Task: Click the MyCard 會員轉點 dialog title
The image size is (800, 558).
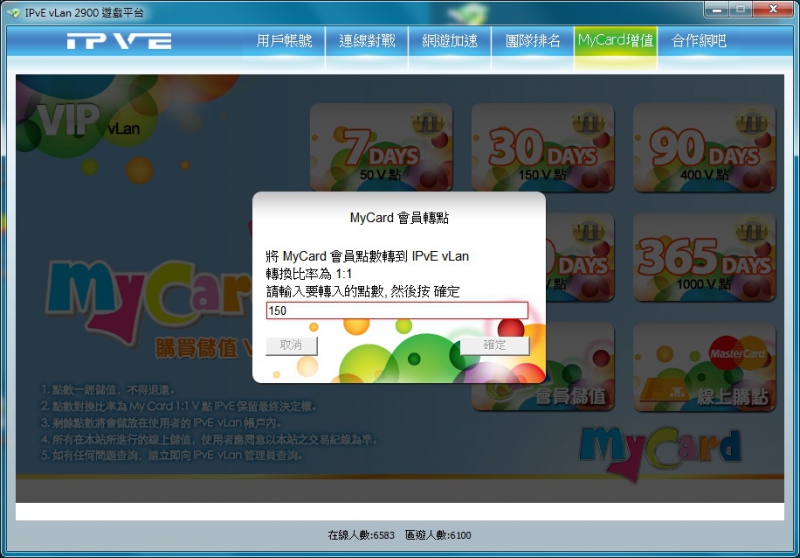Action: pyautogui.click(x=399, y=218)
